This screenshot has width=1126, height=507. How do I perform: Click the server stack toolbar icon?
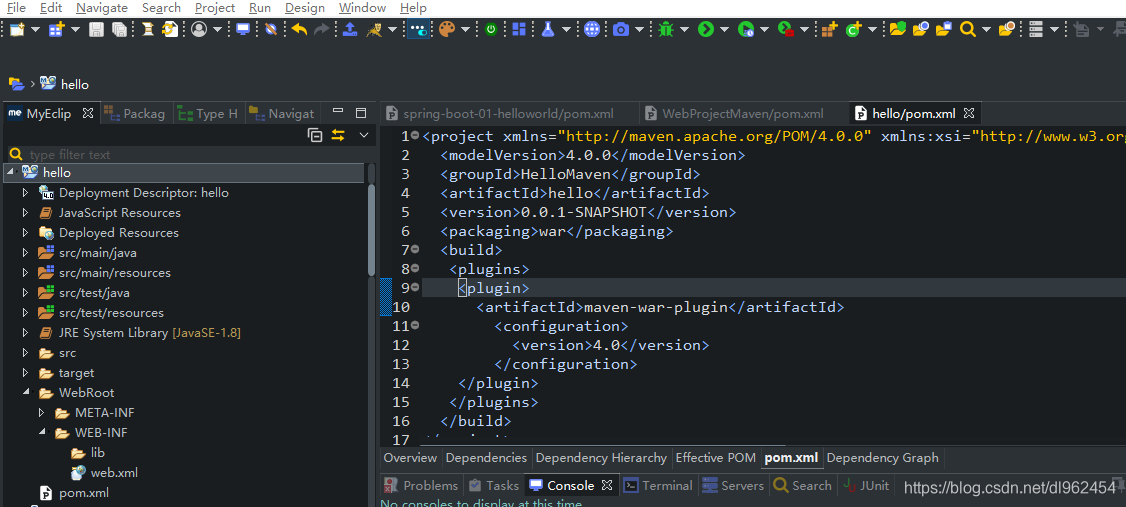pos(1035,29)
